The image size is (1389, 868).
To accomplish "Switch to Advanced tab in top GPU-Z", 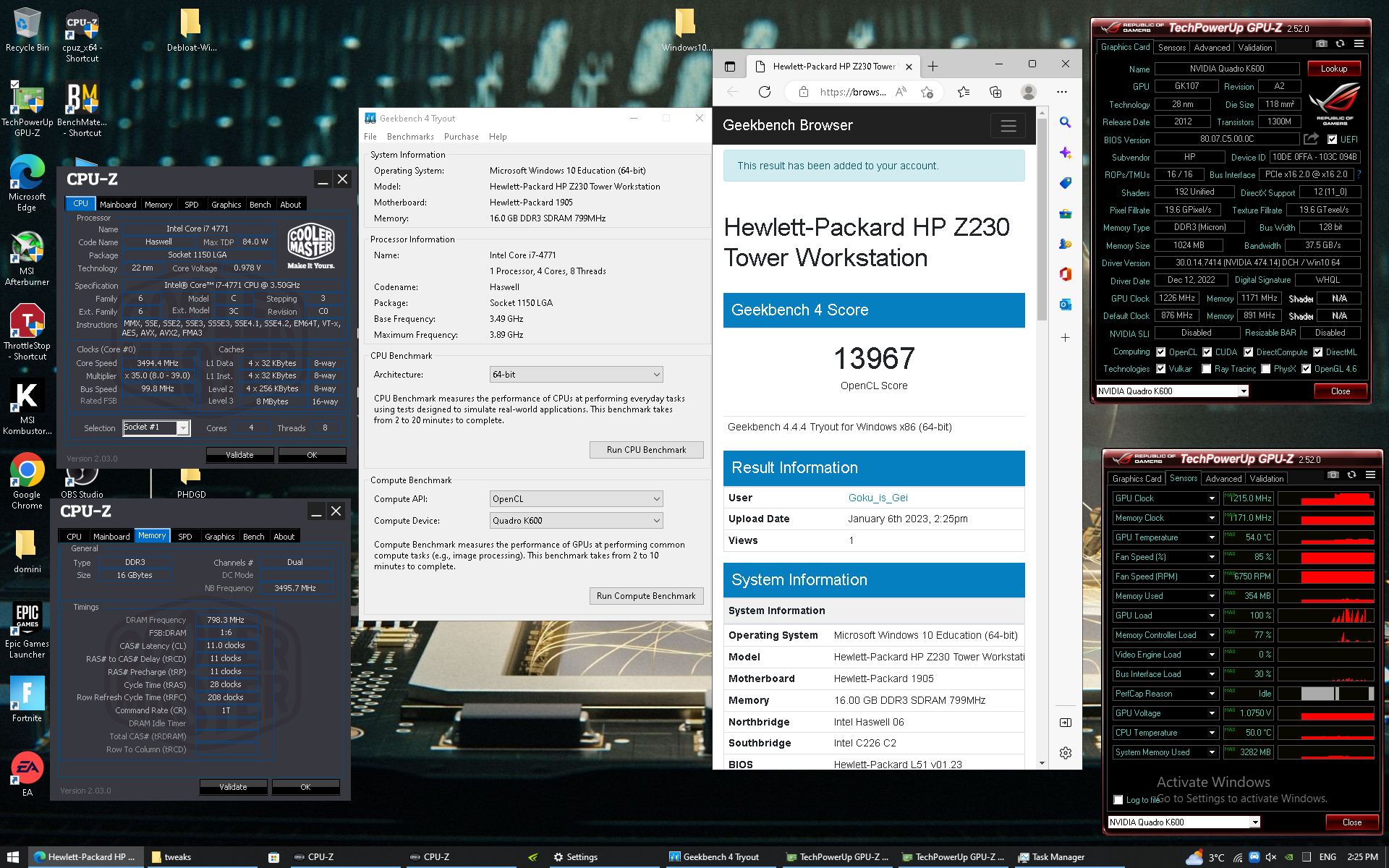I will pyautogui.click(x=1212, y=48).
